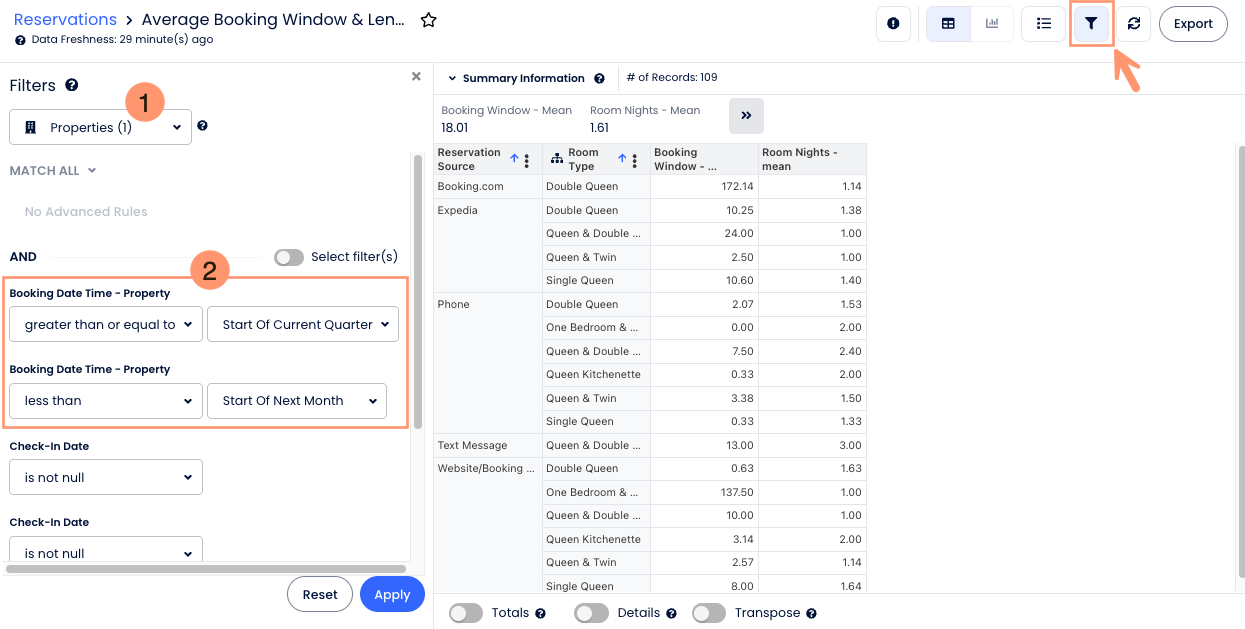The width and height of the screenshot is (1245, 629).
Task: Click the Reservations breadcrumb link
Action: [65, 20]
